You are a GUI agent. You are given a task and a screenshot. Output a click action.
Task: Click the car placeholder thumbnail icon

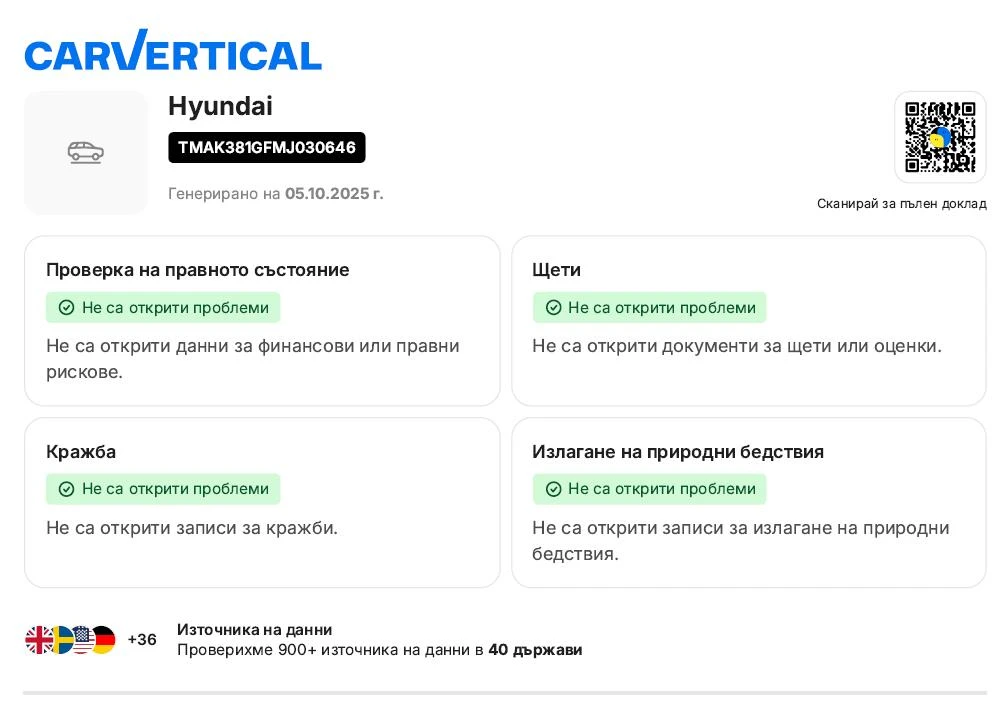tap(86, 152)
